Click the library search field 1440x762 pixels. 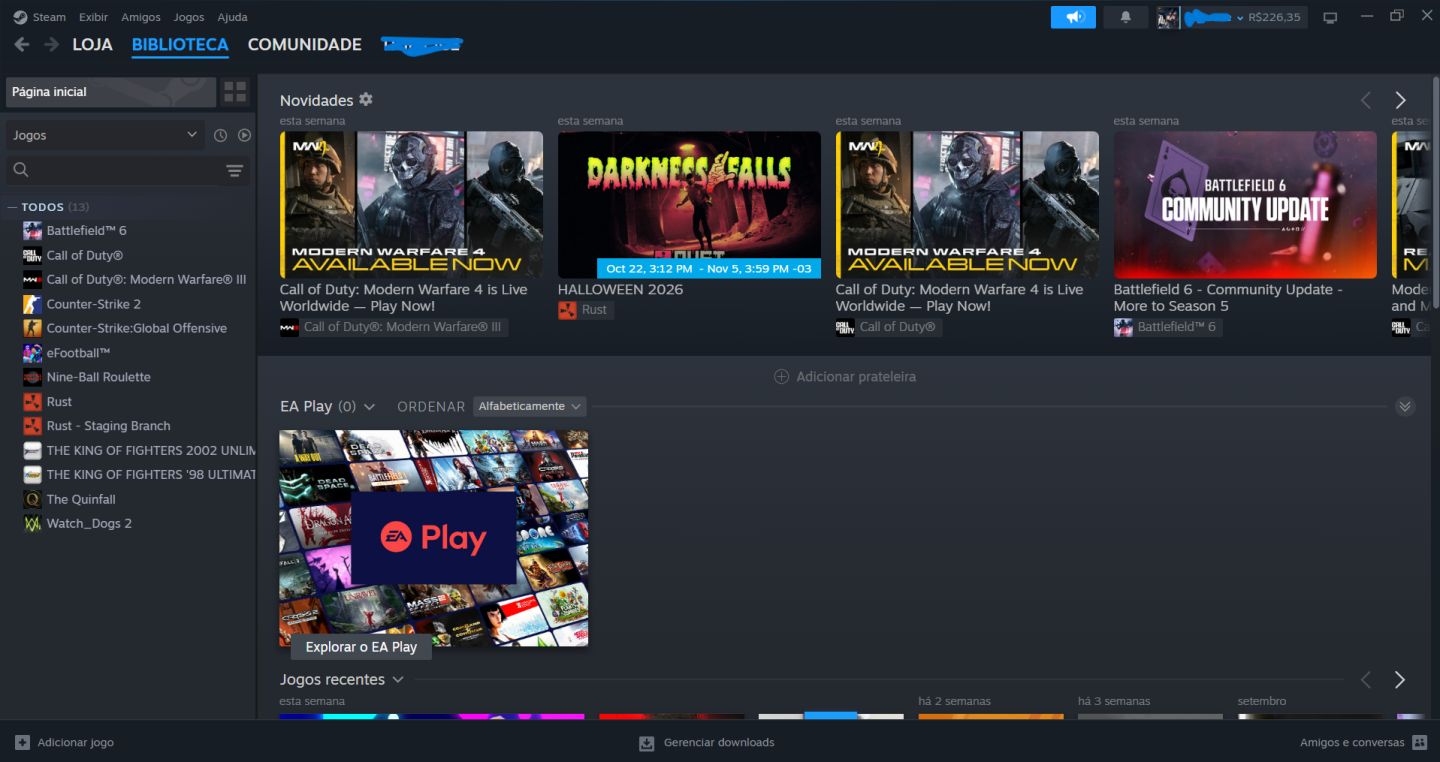[113, 171]
